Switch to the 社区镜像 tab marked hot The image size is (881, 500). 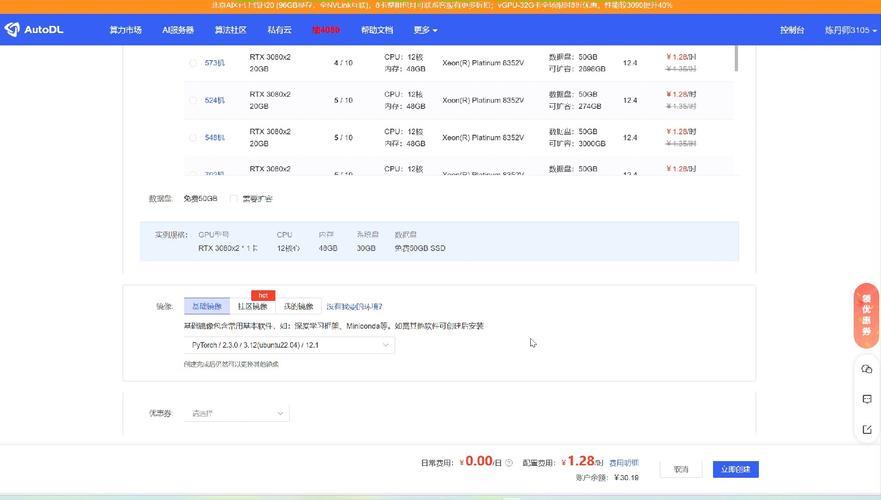tap(252, 306)
